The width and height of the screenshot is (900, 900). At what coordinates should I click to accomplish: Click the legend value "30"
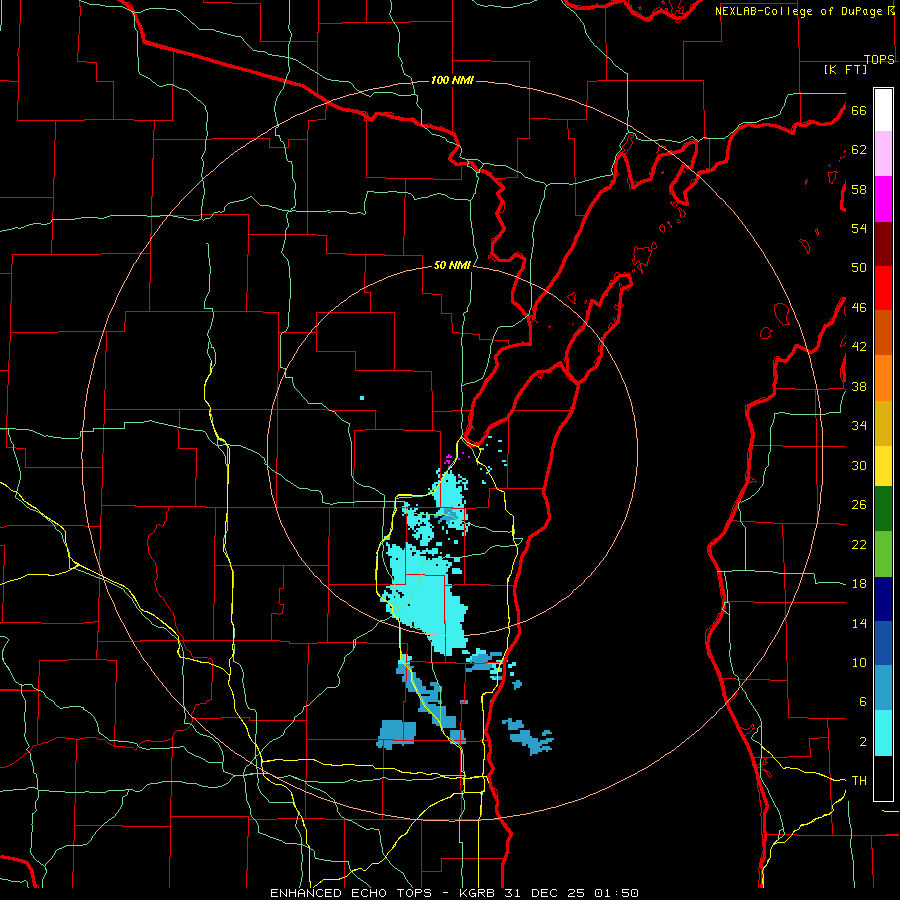859,465
